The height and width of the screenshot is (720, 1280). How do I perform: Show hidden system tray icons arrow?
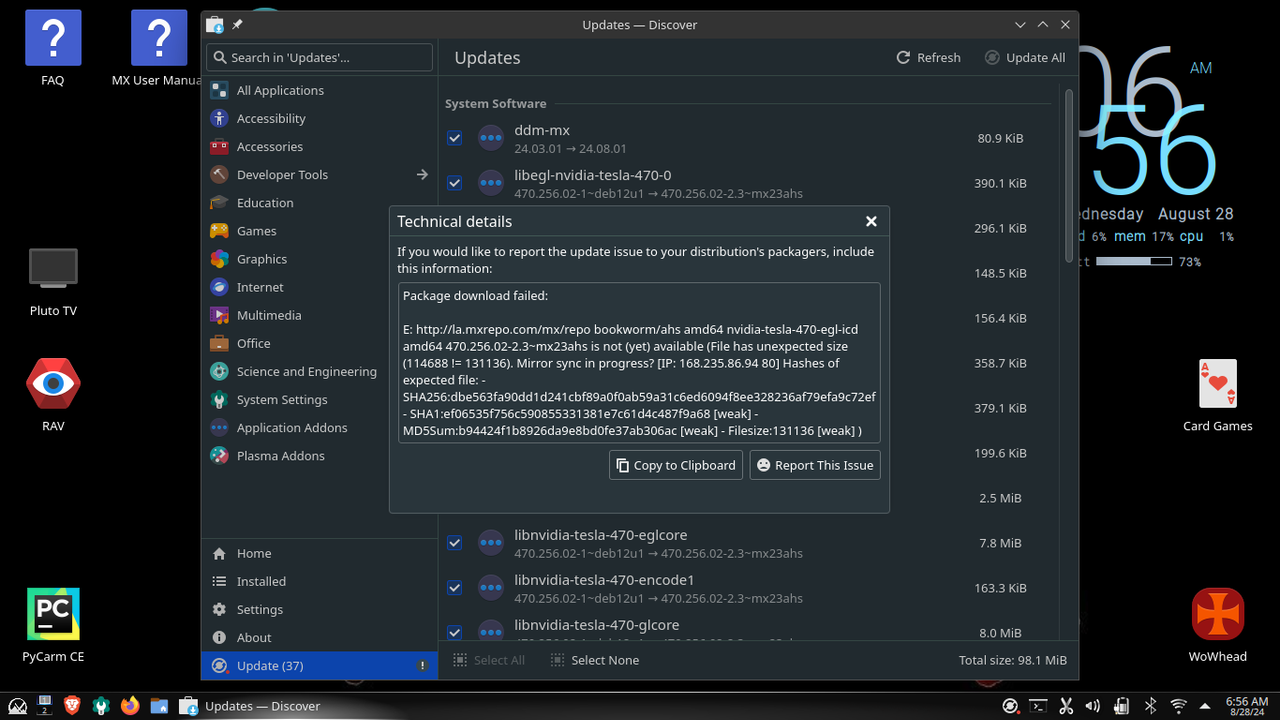click(x=1204, y=706)
